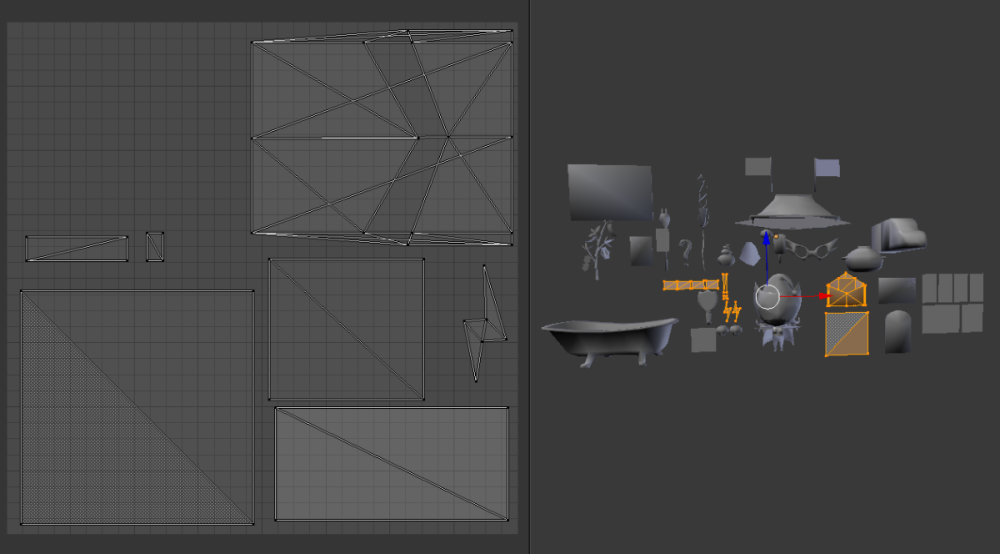Image resolution: width=1000 pixels, height=554 pixels.
Task: Select the wide bottom-right UV island rectangle
Action: click(x=392, y=464)
